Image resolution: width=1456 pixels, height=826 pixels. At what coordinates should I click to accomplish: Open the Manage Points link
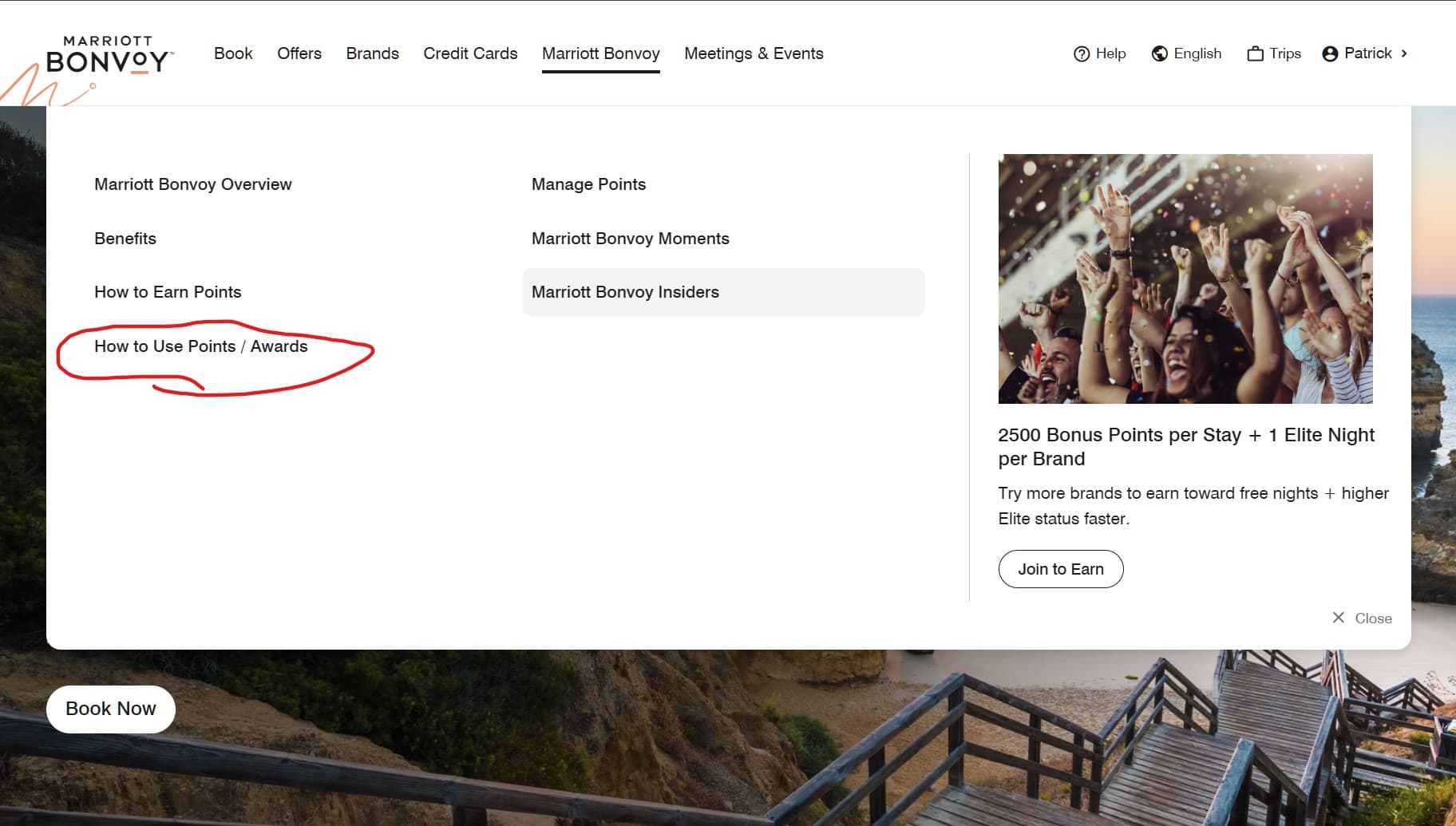589,184
